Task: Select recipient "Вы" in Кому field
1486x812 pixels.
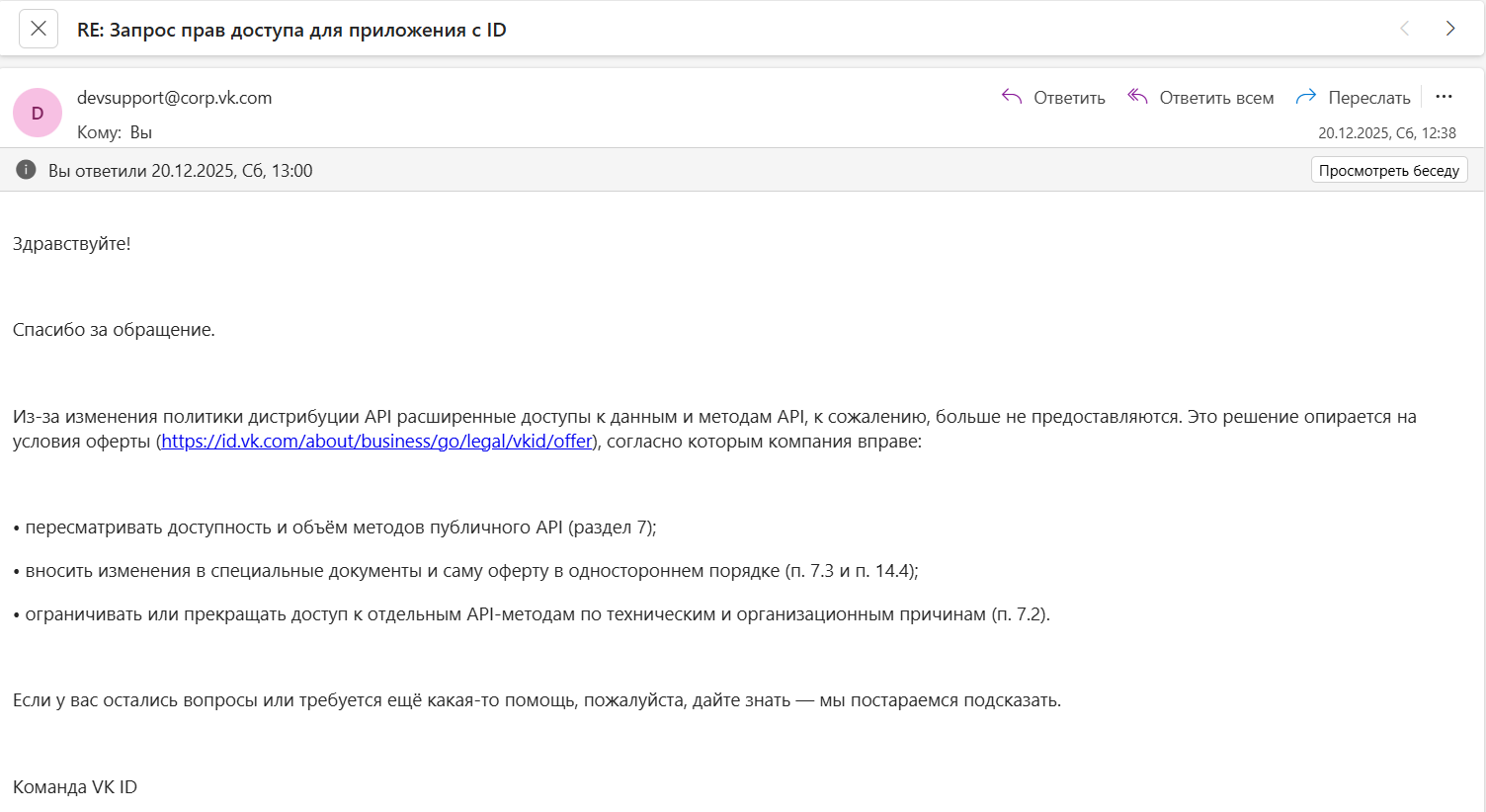Action: coord(140,132)
